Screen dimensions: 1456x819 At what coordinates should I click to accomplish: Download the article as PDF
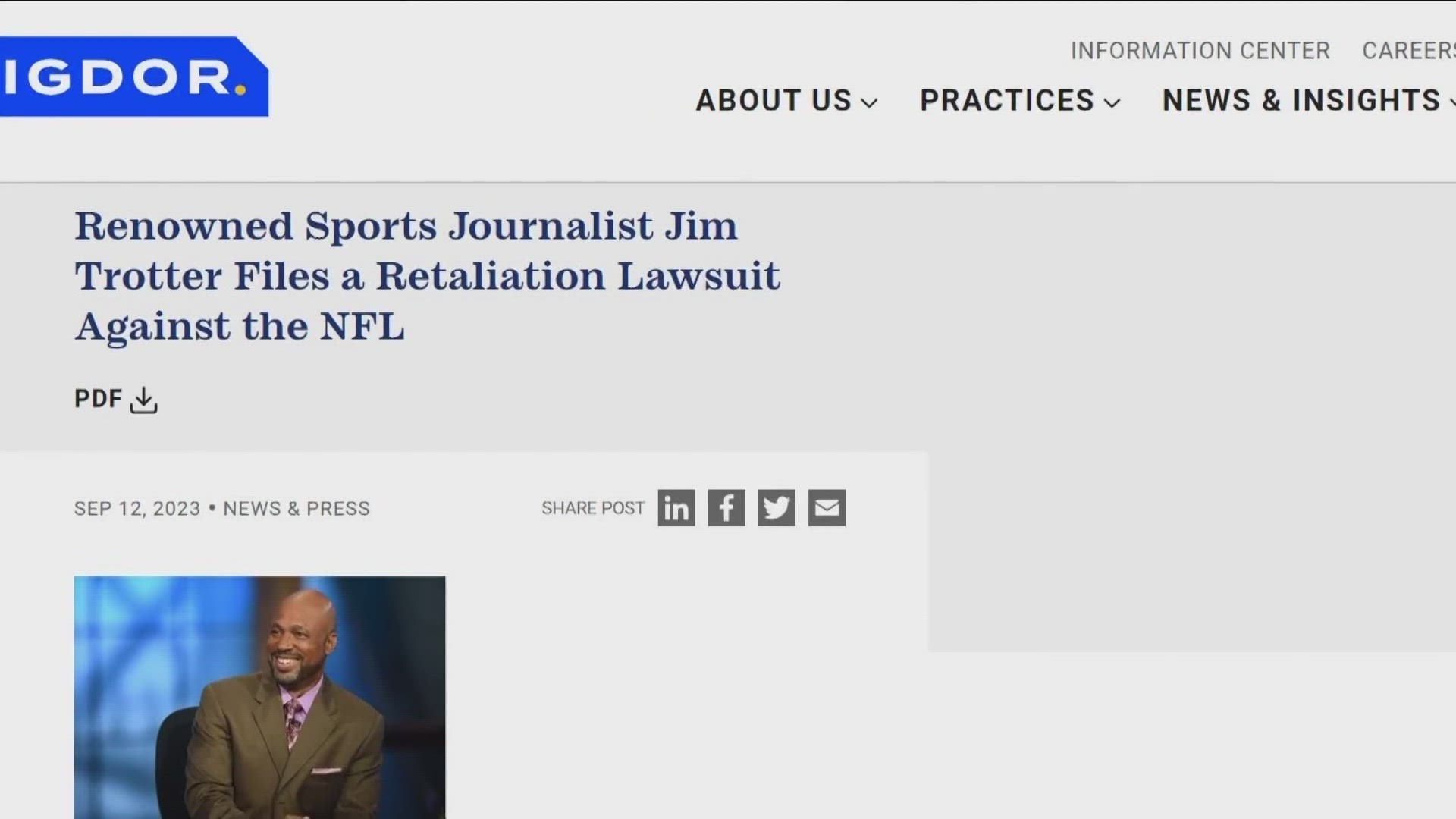pyautogui.click(x=116, y=400)
